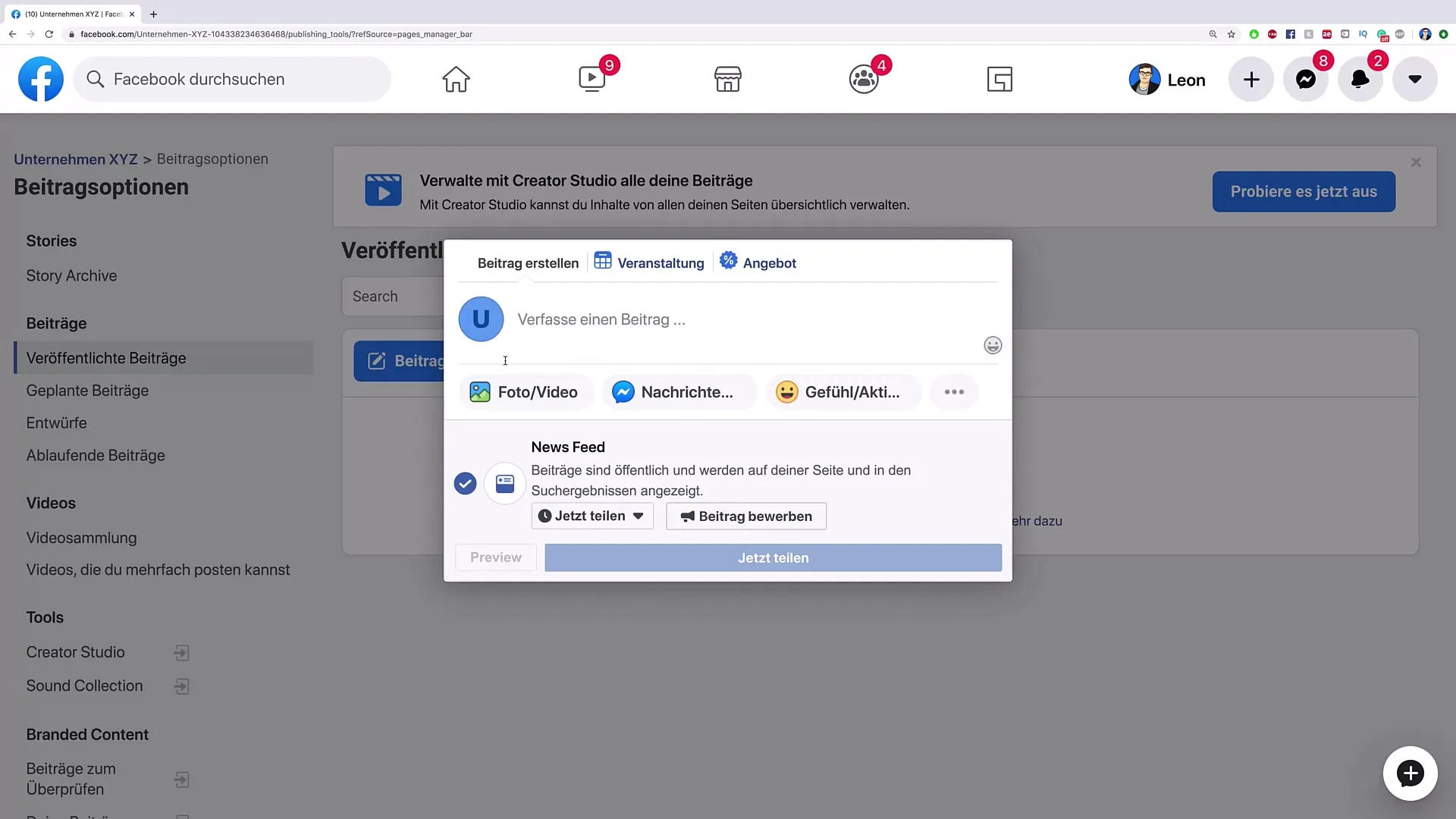Click Beitrag bewerben button

[x=746, y=516]
